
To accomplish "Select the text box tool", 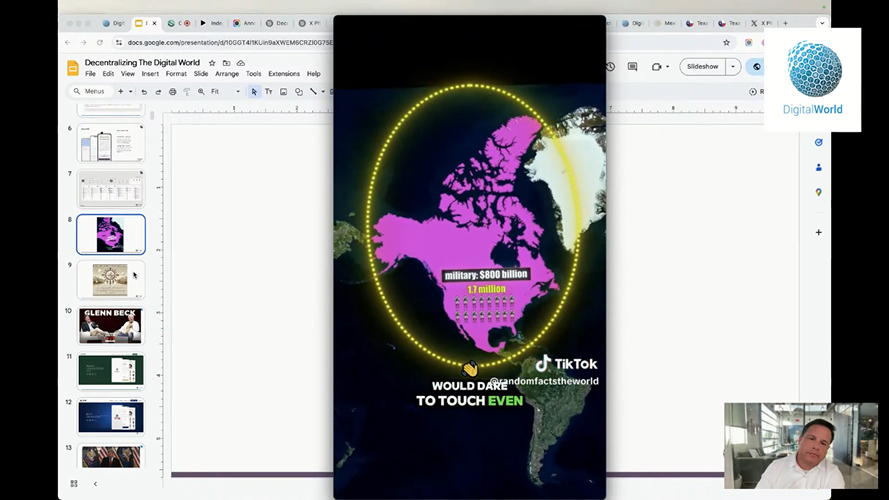I will (x=268, y=92).
